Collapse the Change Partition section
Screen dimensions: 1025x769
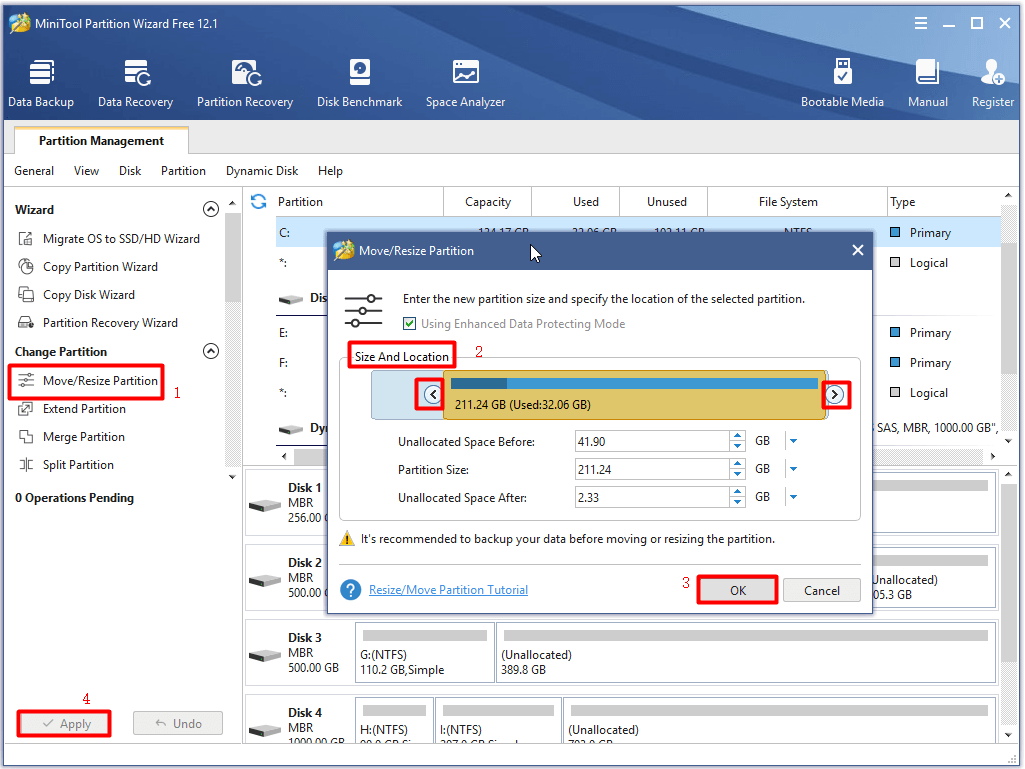[210, 351]
